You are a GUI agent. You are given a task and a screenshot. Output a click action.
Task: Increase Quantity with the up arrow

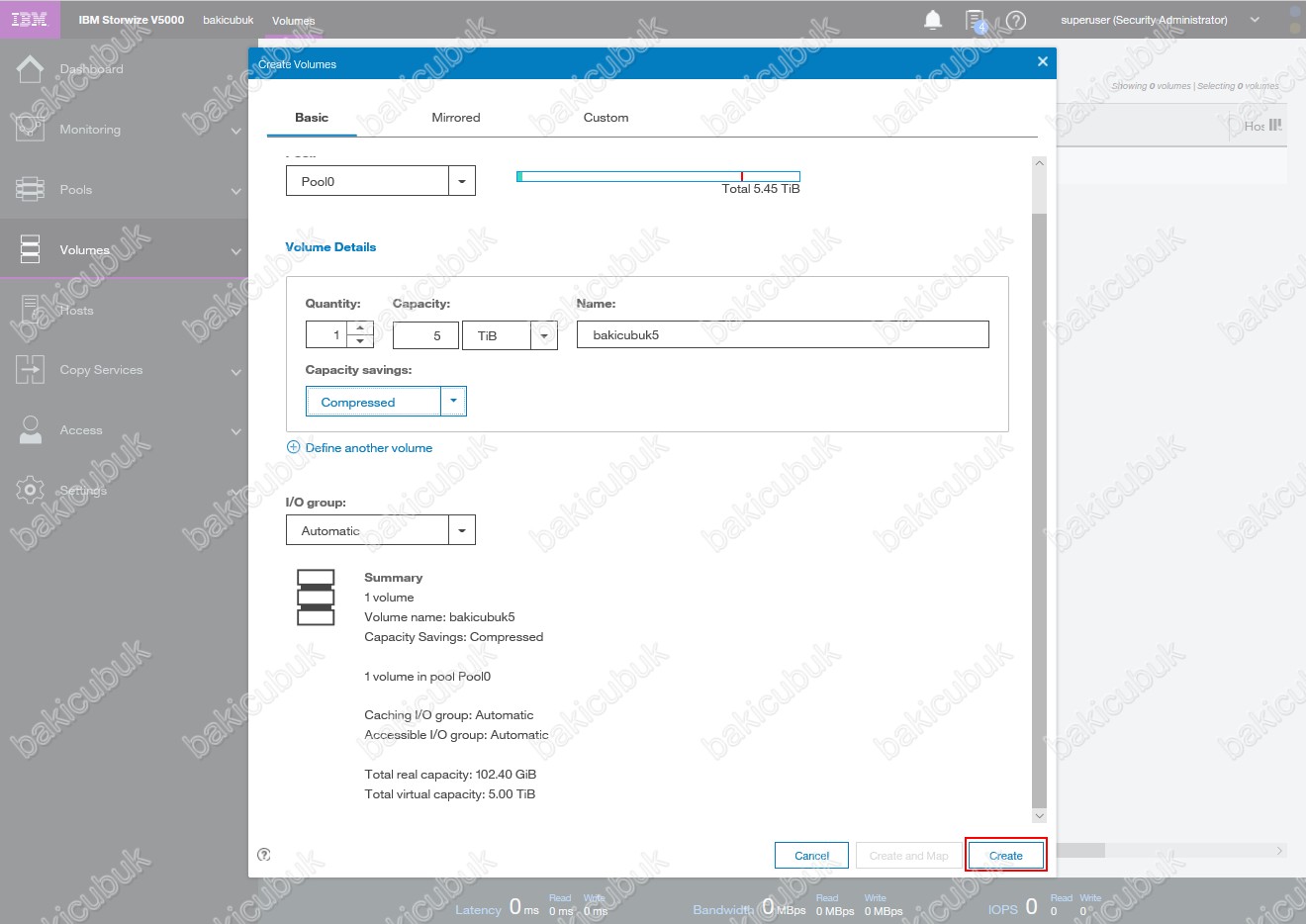pos(360,328)
